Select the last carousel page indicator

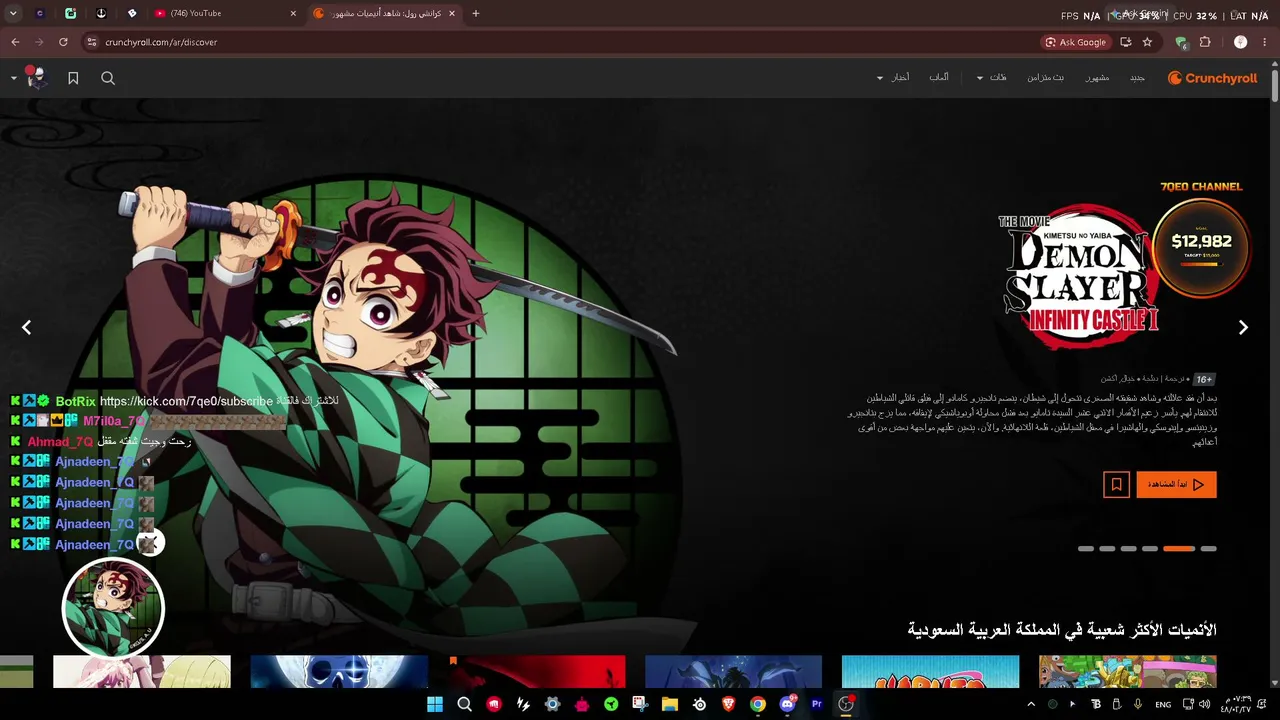coord(1209,549)
